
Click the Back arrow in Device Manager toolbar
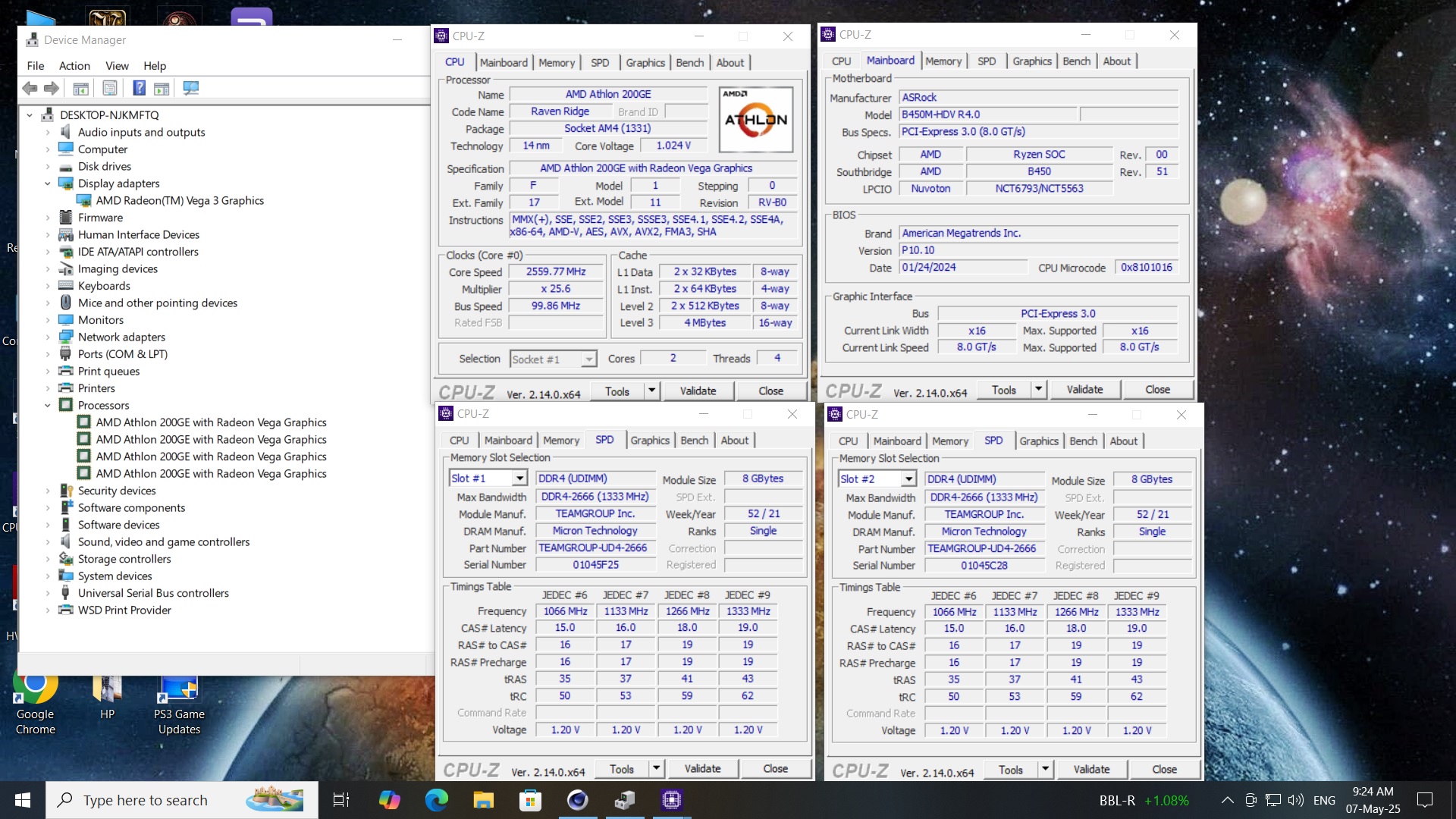pos(30,88)
